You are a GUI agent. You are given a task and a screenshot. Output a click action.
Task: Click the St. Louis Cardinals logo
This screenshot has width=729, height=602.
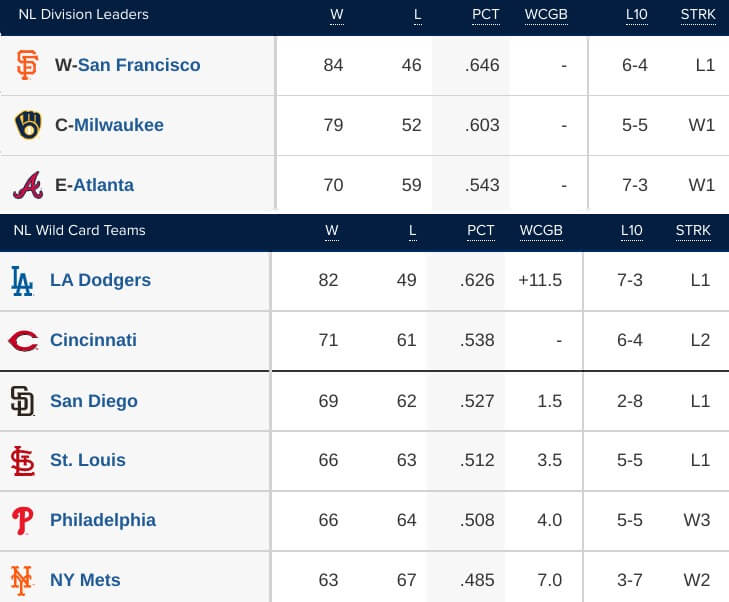[22, 461]
